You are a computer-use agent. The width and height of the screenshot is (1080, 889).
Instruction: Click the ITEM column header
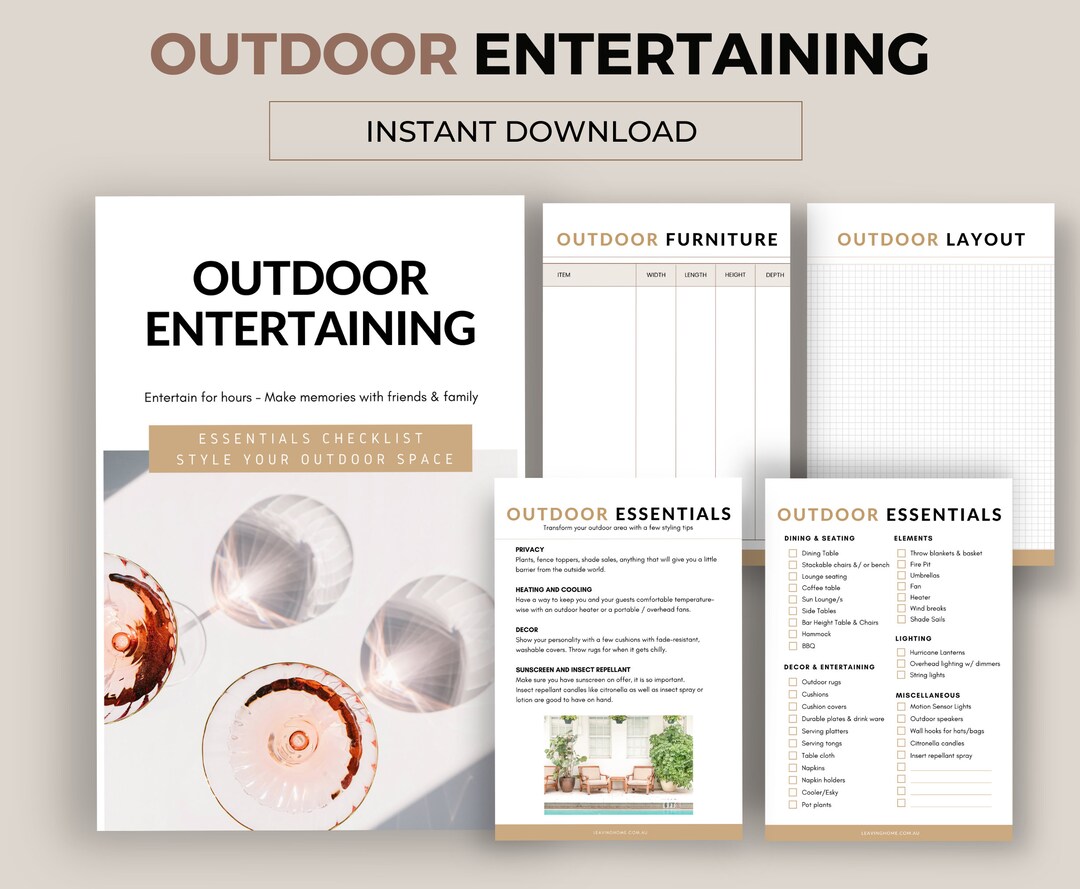click(x=563, y=274)
